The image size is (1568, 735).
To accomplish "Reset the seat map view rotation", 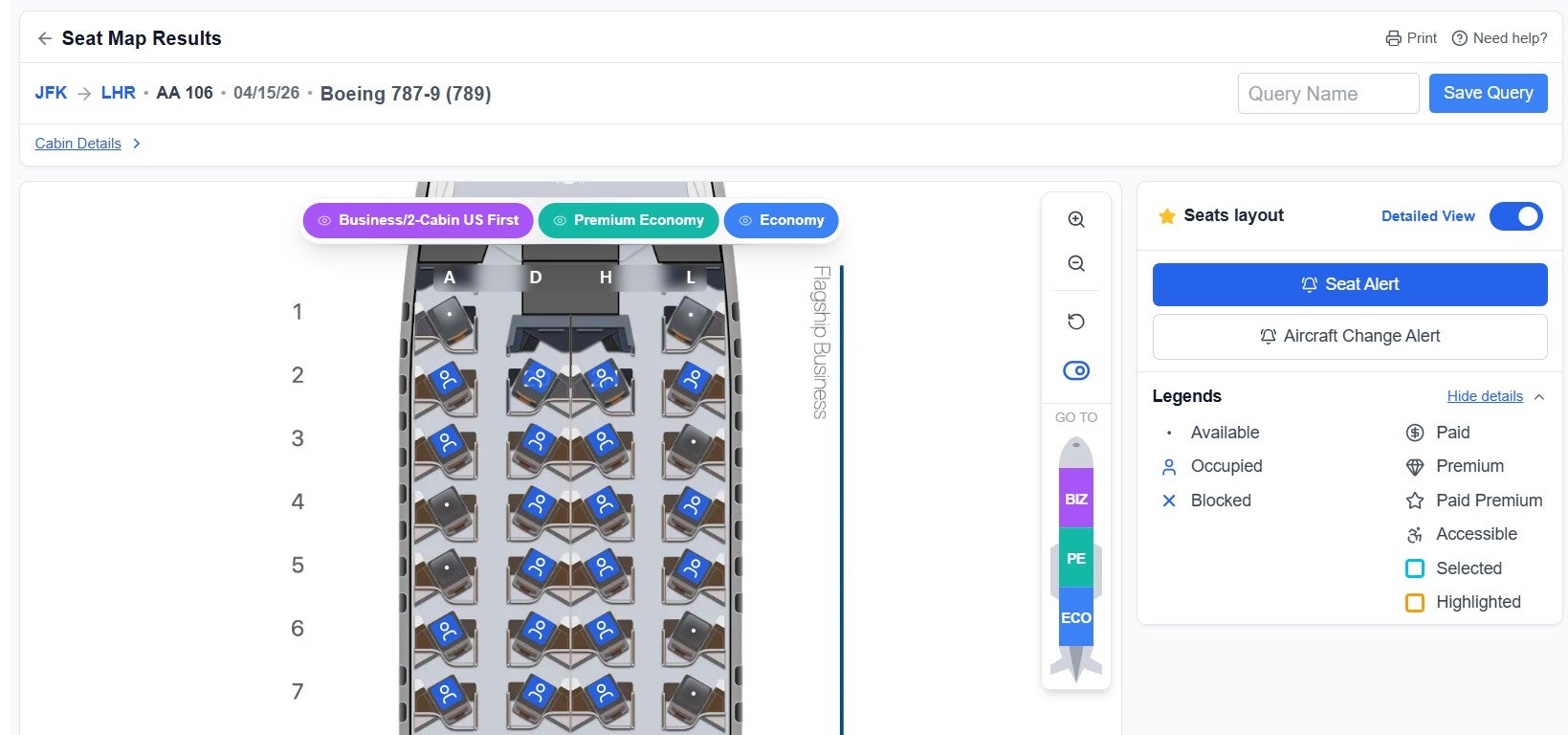I will (x=1075, y=322).
